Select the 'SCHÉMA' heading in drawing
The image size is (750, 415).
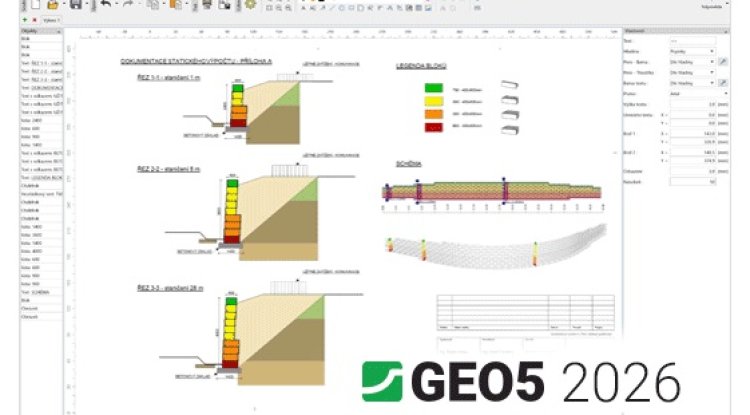[408, 164]
